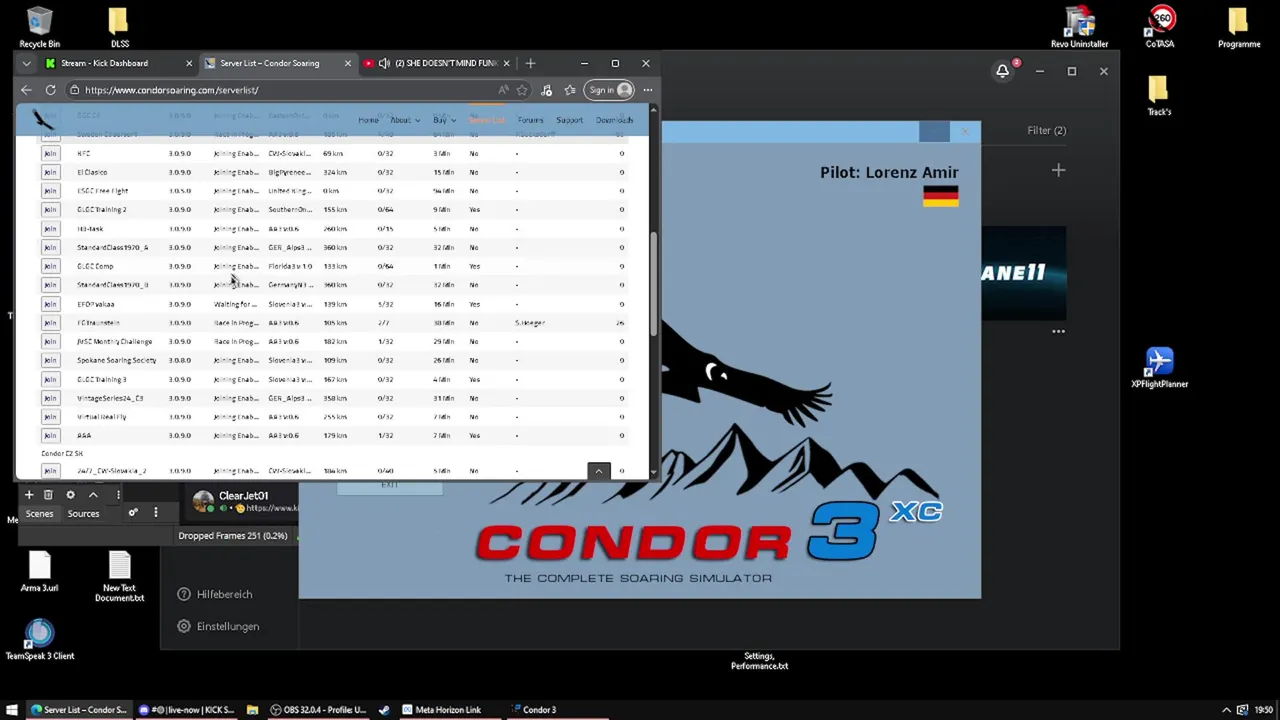Open the browser favorites list icon
1280x720 pixels.
click(x=570, y=90)
